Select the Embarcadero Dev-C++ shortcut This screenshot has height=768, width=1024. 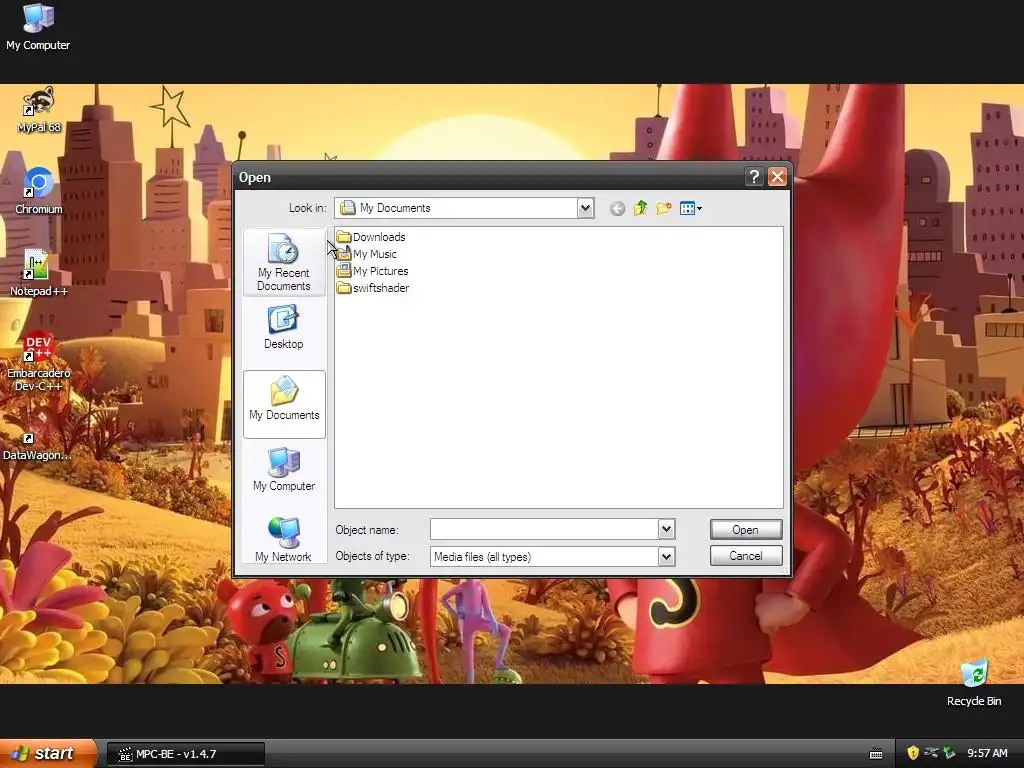click(x=39, y=362)
